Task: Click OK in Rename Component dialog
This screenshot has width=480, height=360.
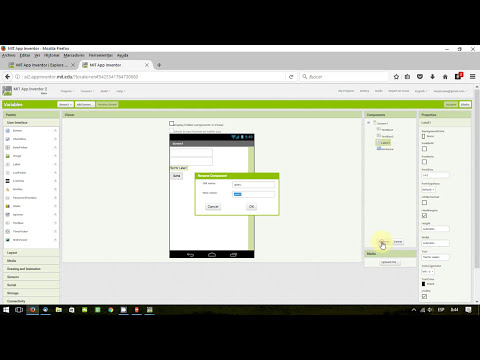Action: [x=251, y=207]
